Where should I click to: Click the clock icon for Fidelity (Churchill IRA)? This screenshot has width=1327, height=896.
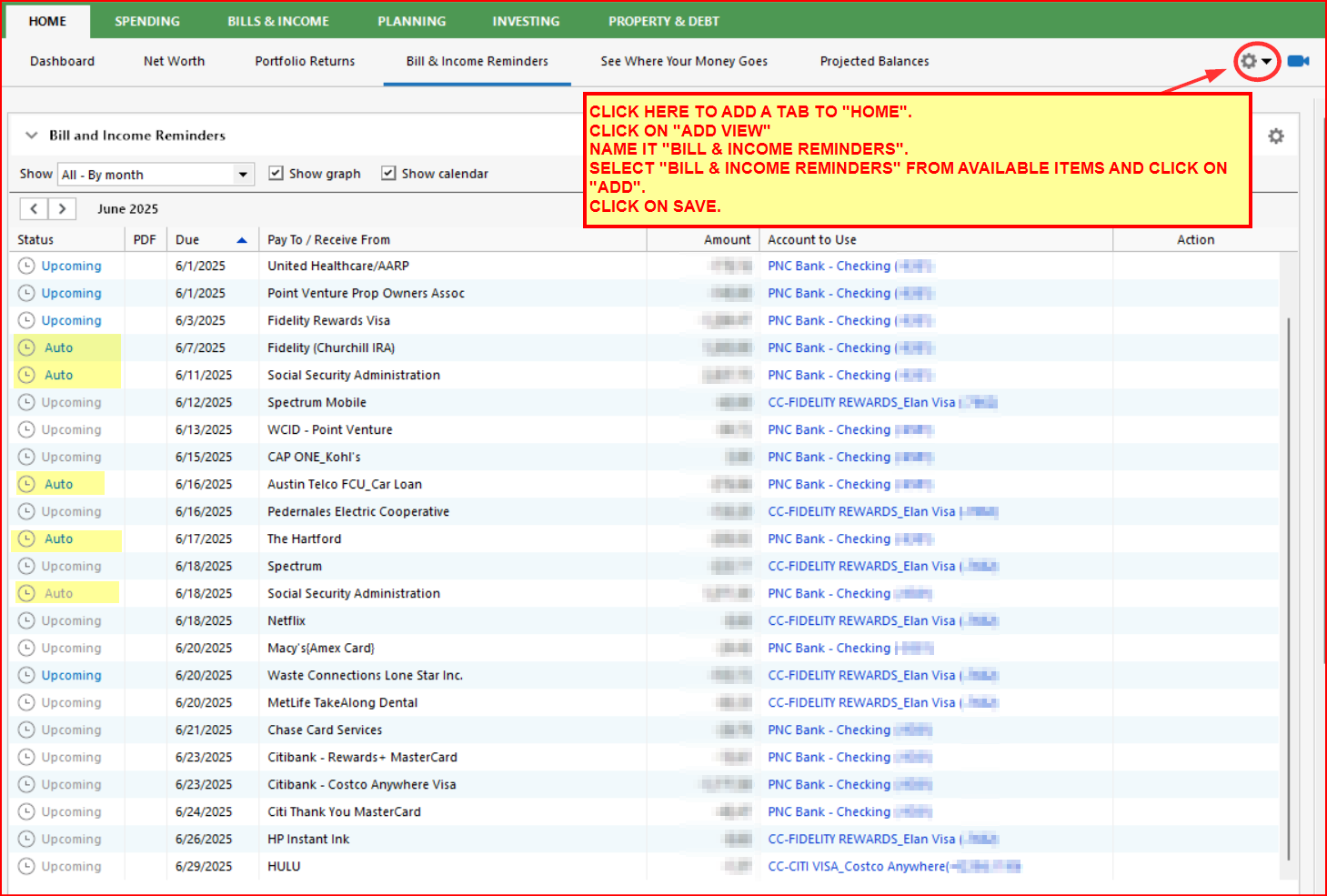click(26, 347)
